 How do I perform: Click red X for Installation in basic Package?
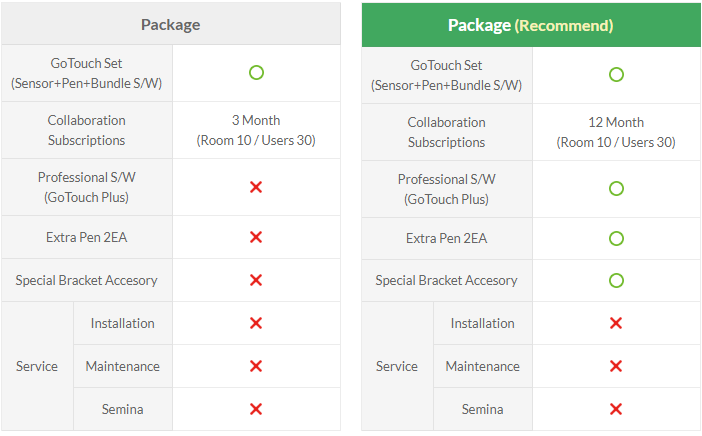pos(256,323)
